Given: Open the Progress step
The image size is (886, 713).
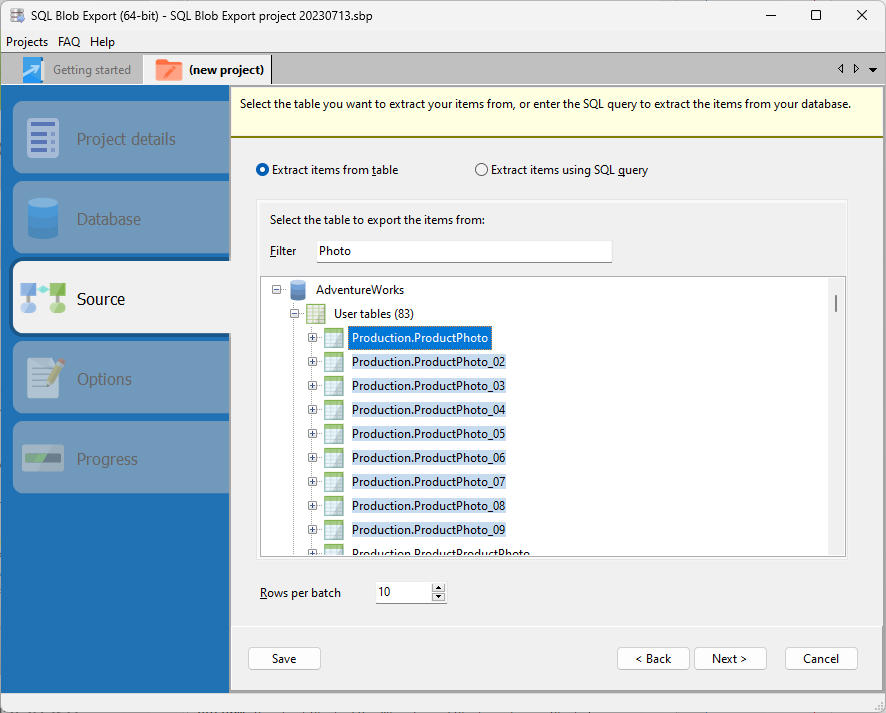Looking at the screenshot, I should point(108,458).
